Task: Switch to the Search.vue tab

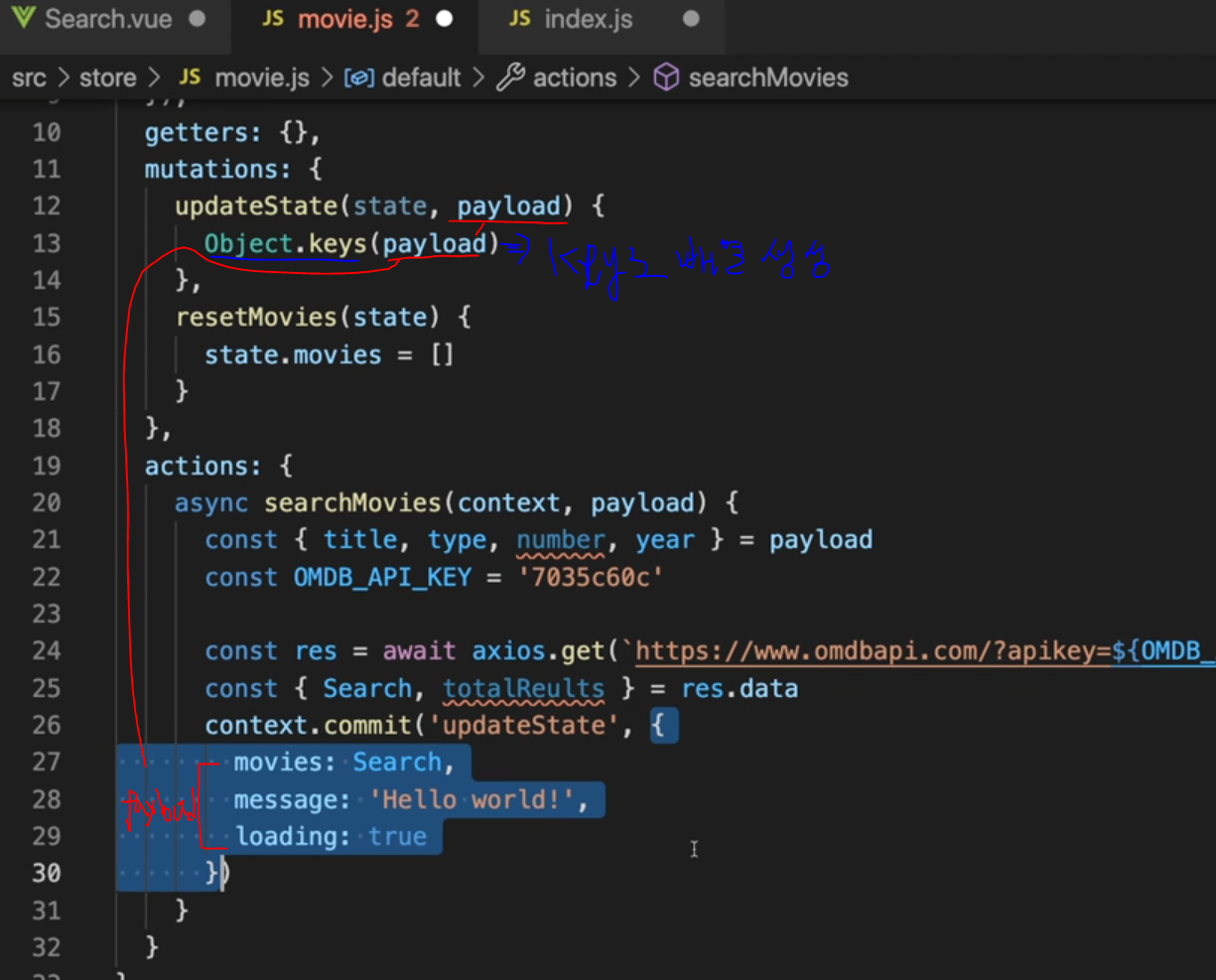Action: [107, 19]
